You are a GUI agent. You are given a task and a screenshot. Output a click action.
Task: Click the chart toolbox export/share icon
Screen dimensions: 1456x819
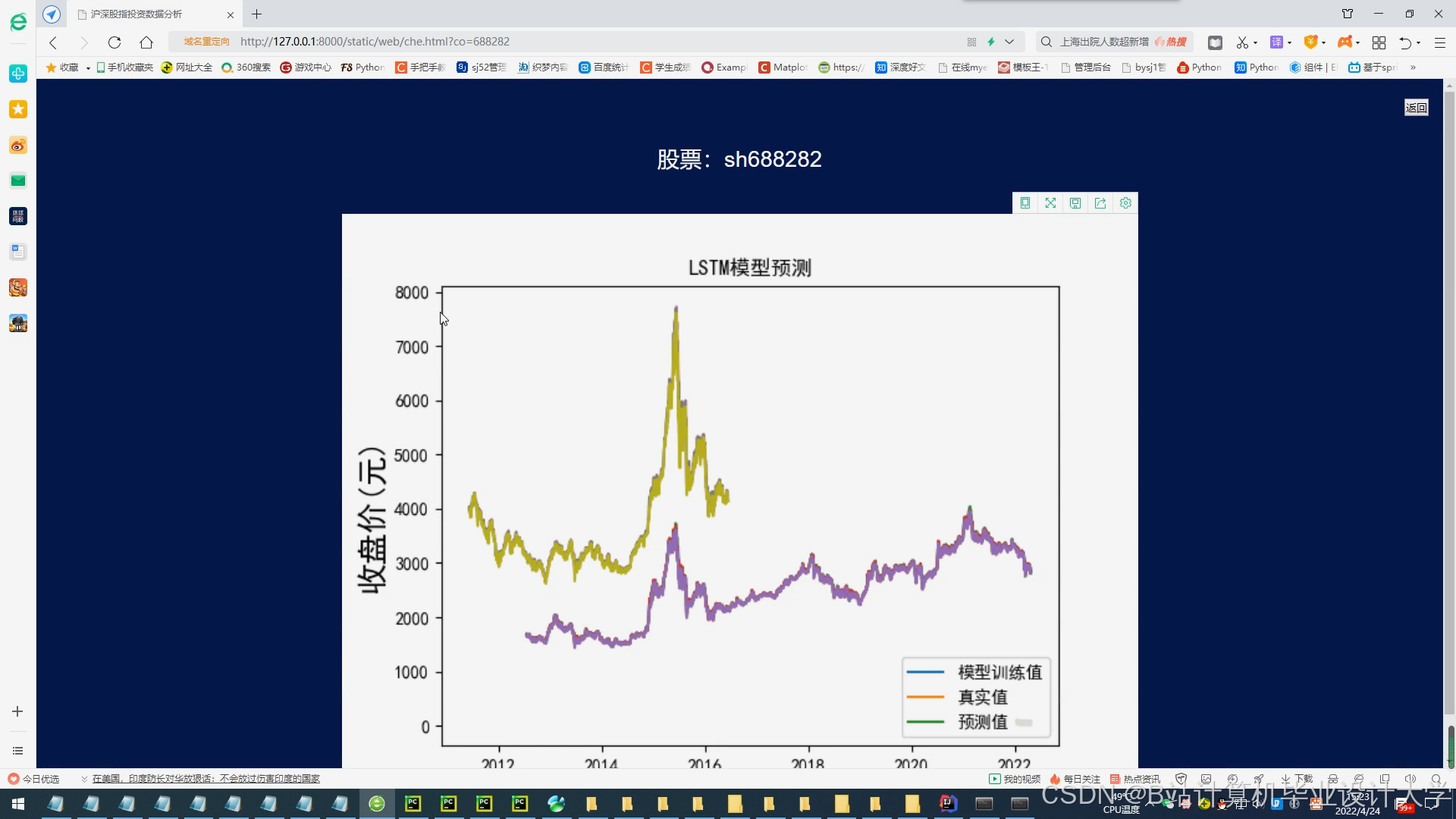(x=1100, y=203)
